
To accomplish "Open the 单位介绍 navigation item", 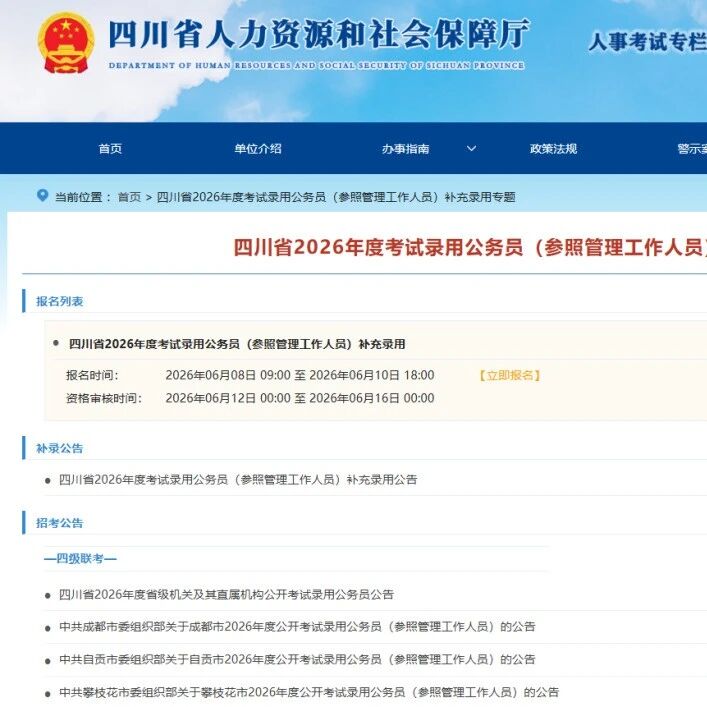I will 258,148.
